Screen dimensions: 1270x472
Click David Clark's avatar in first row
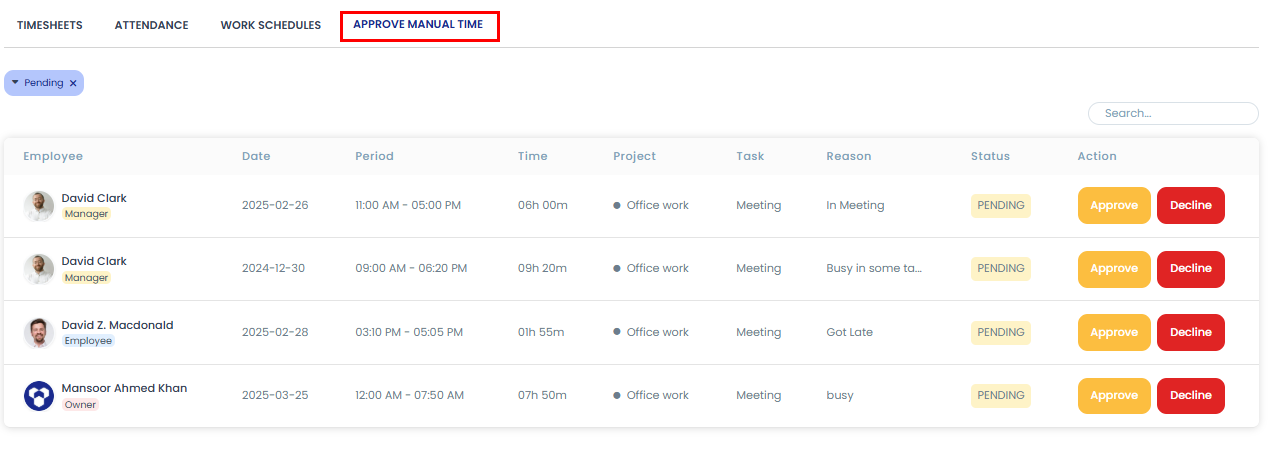click(39, 206)
